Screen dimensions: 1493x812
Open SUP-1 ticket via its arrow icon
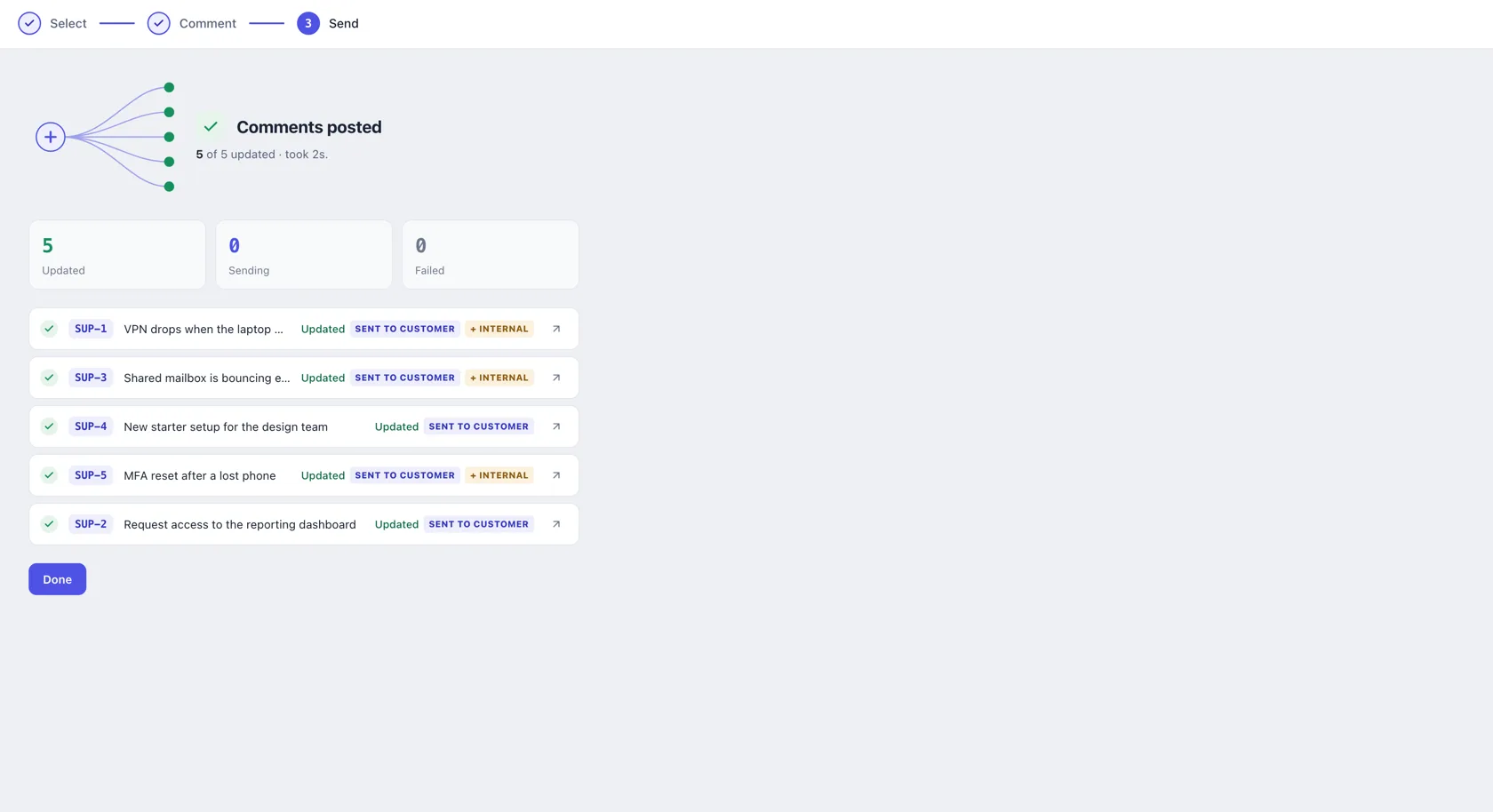[556, 329]
